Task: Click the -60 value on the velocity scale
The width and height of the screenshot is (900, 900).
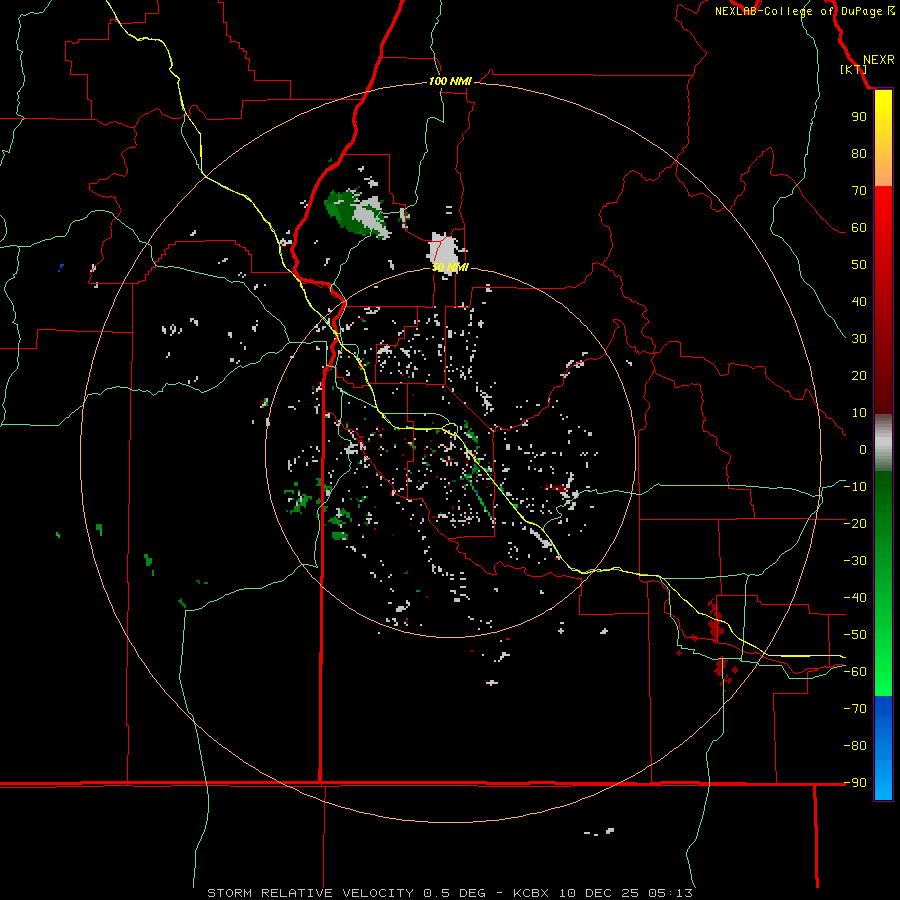Action: [855, 672]
